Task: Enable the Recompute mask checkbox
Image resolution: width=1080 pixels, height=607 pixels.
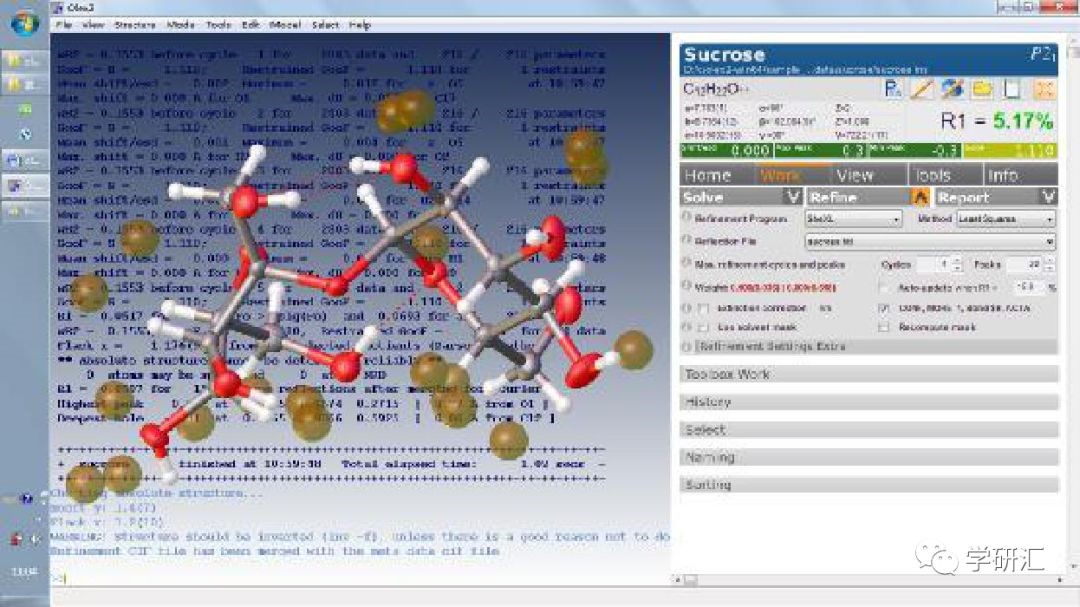Action: point(884,327)
